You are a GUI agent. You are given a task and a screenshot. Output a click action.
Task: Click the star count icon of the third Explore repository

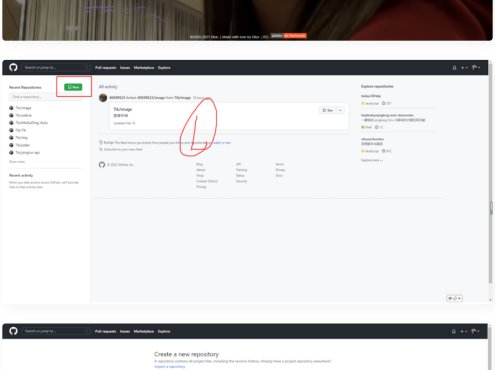[384, 151]
